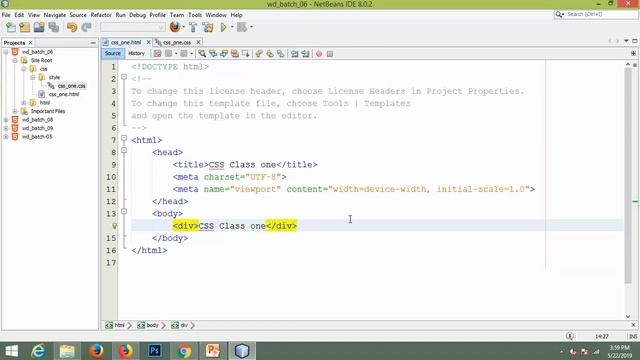Click the Search field at top right
The width and height of the screenshot is (640, 360).
pos(596,14)
